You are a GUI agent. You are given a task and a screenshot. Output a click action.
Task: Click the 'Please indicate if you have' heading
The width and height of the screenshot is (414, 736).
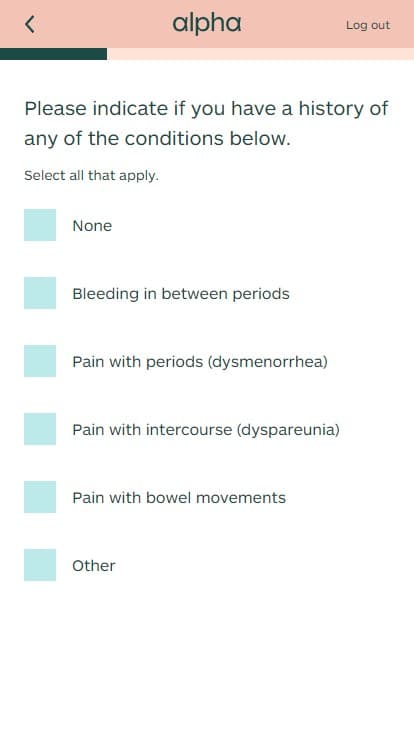206,123
